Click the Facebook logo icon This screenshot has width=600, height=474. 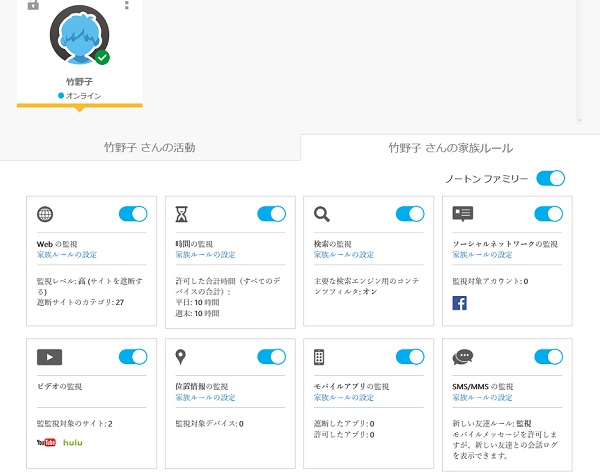[460, 303]
